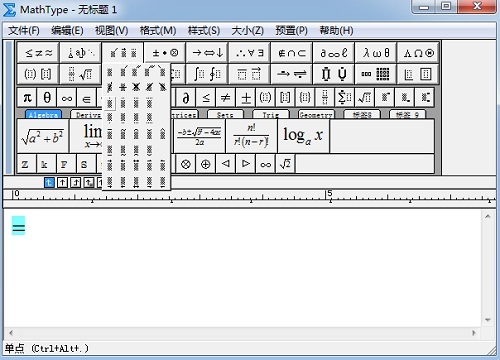Open the labeled arrow templates palette

coord(292,74)
